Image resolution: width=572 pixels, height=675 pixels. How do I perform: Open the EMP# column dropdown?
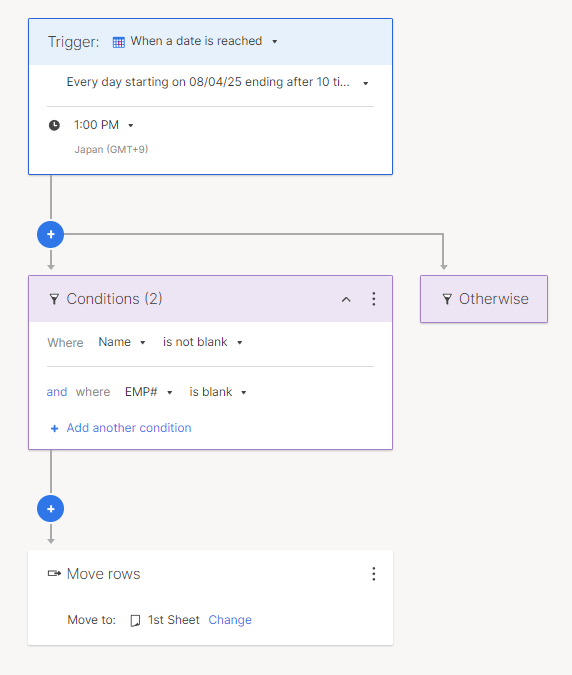(x=148, y=392)
